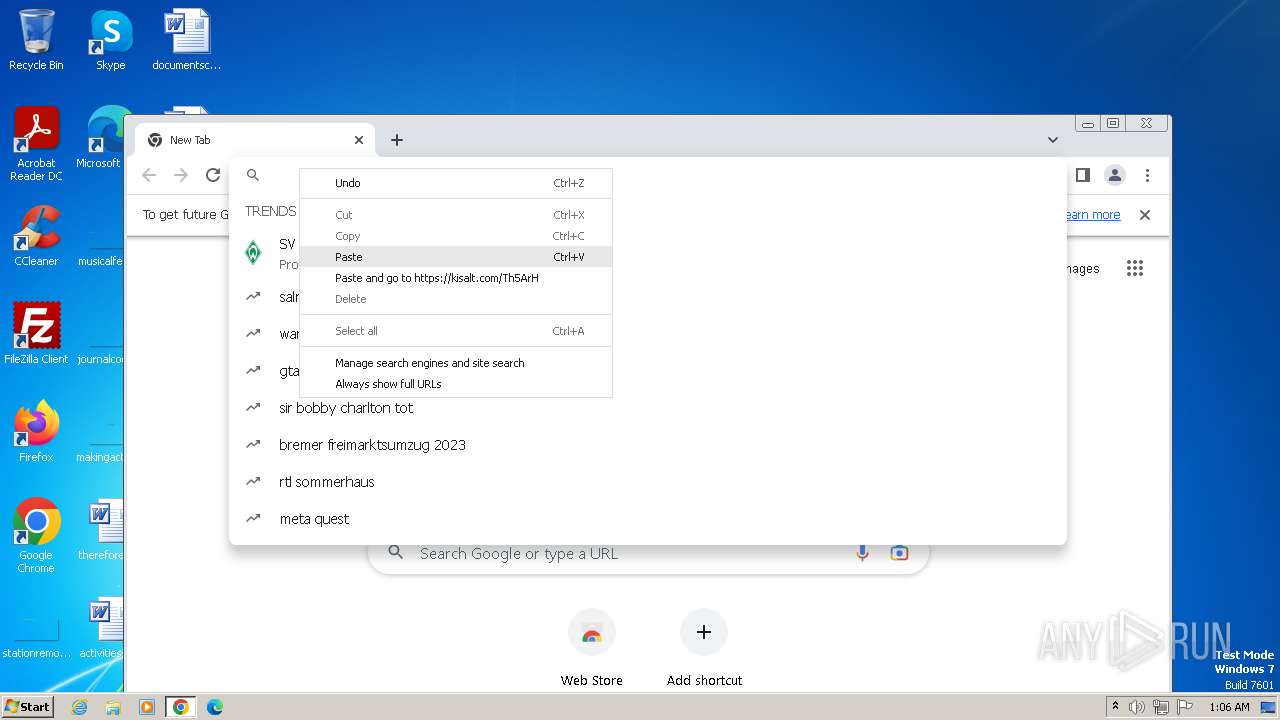Click the forward navigation arrow
The width and height of the screenshot is (1280, 720).
click(181, 175)
